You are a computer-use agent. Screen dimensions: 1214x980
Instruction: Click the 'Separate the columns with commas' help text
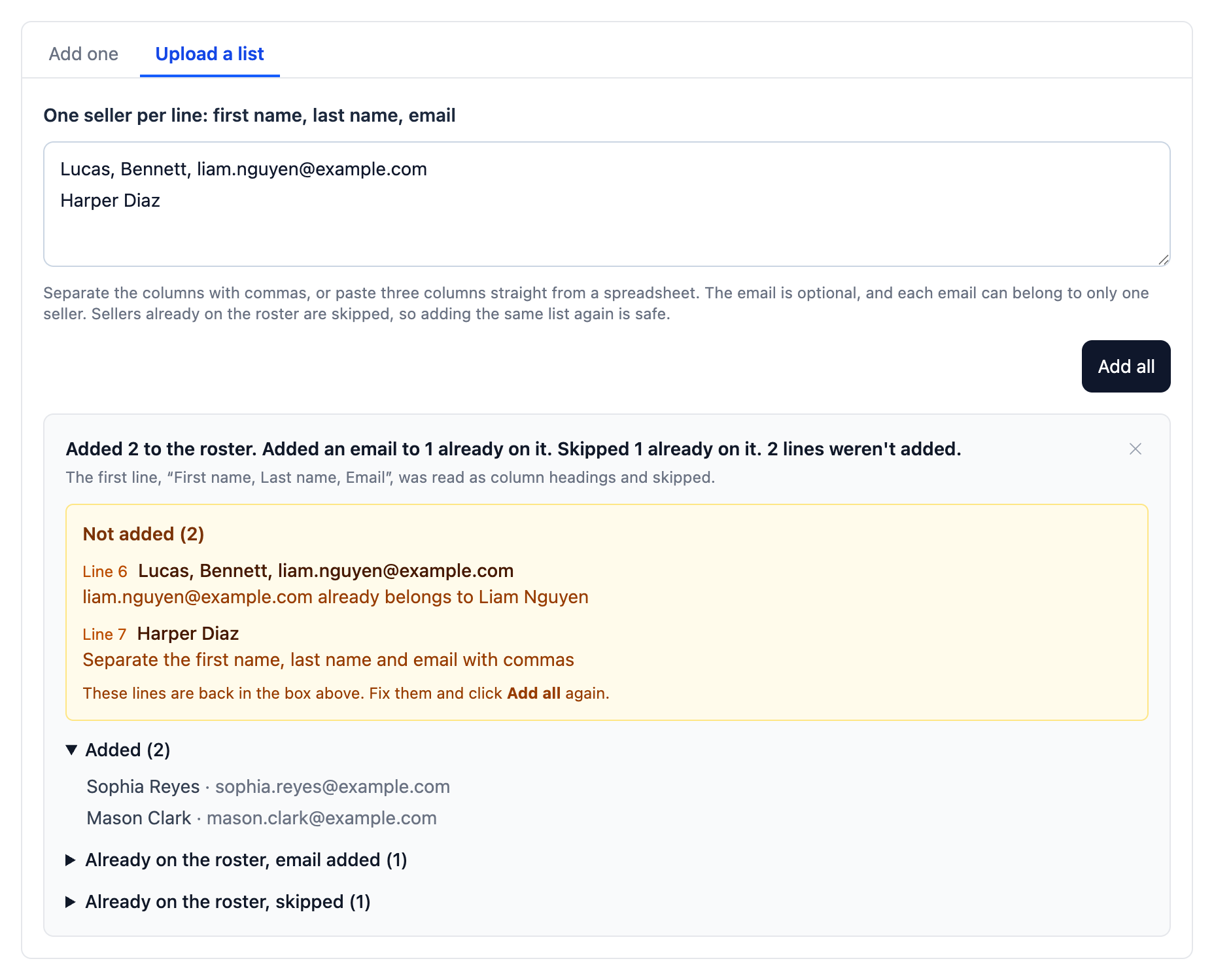pyautogui.click(x=597, y=304)
